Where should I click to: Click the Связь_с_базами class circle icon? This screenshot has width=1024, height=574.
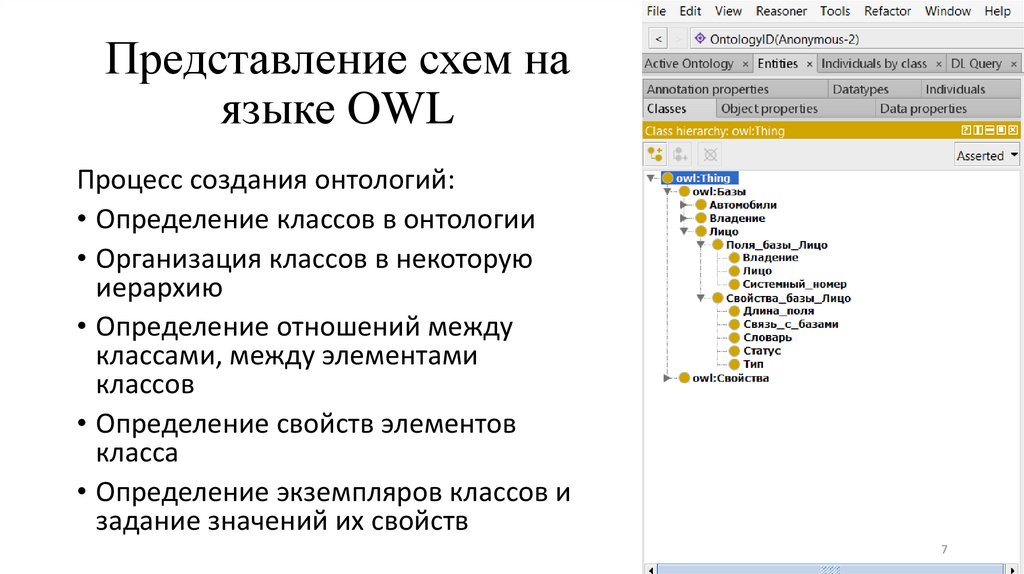734,324
